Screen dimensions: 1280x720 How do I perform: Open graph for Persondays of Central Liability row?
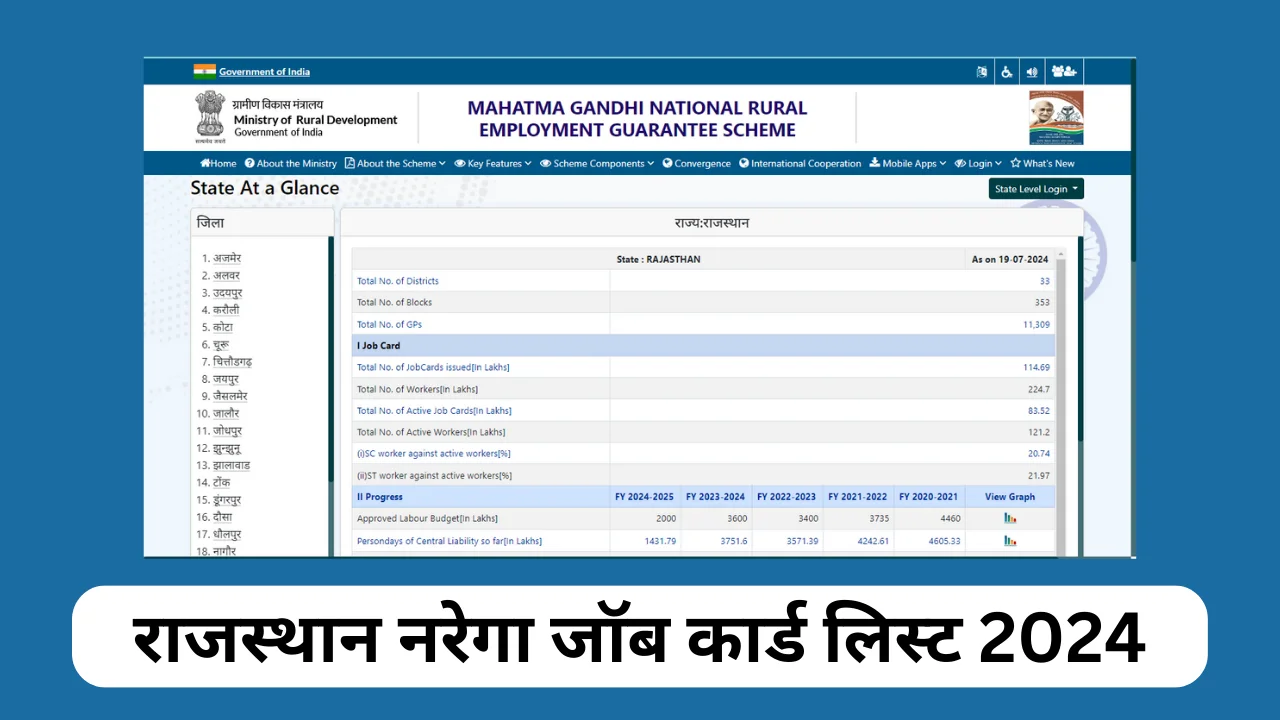point(1010,541)
